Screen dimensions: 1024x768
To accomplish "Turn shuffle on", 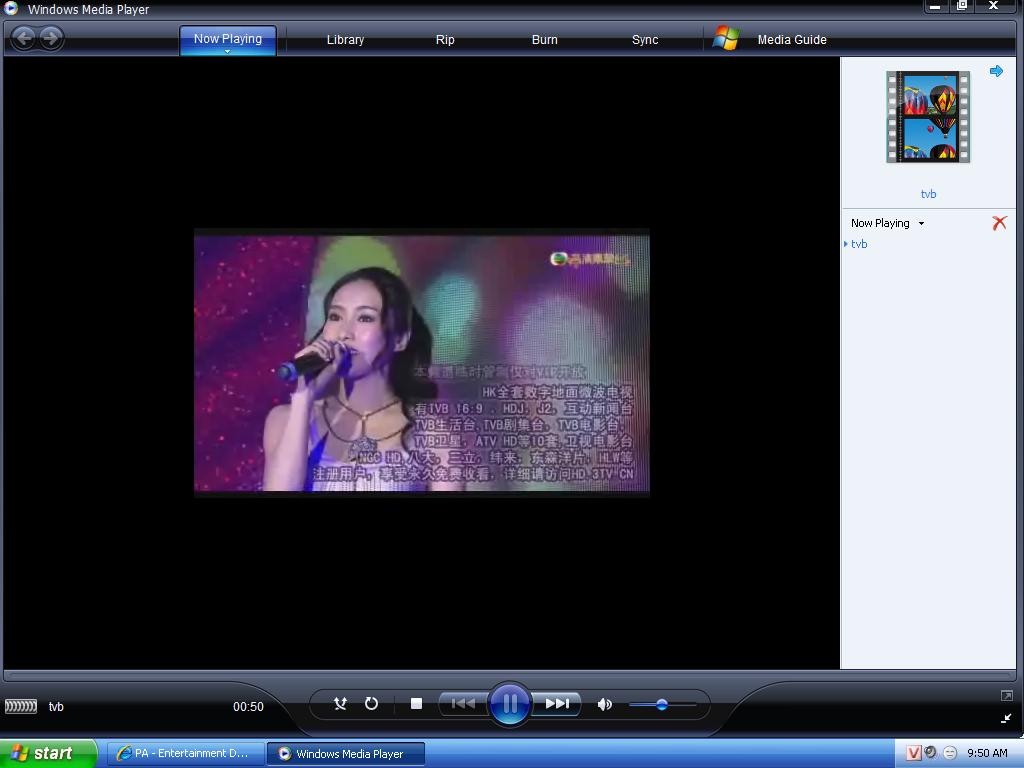I will click(x=340, y=703).
